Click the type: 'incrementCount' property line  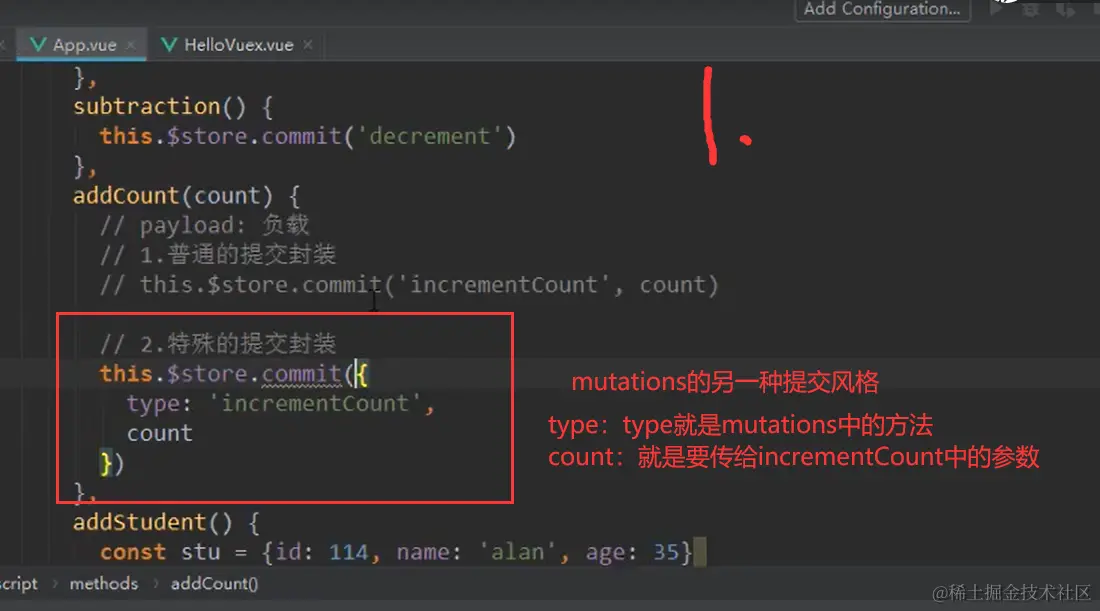pyautogui.click(x=281, y=403)
